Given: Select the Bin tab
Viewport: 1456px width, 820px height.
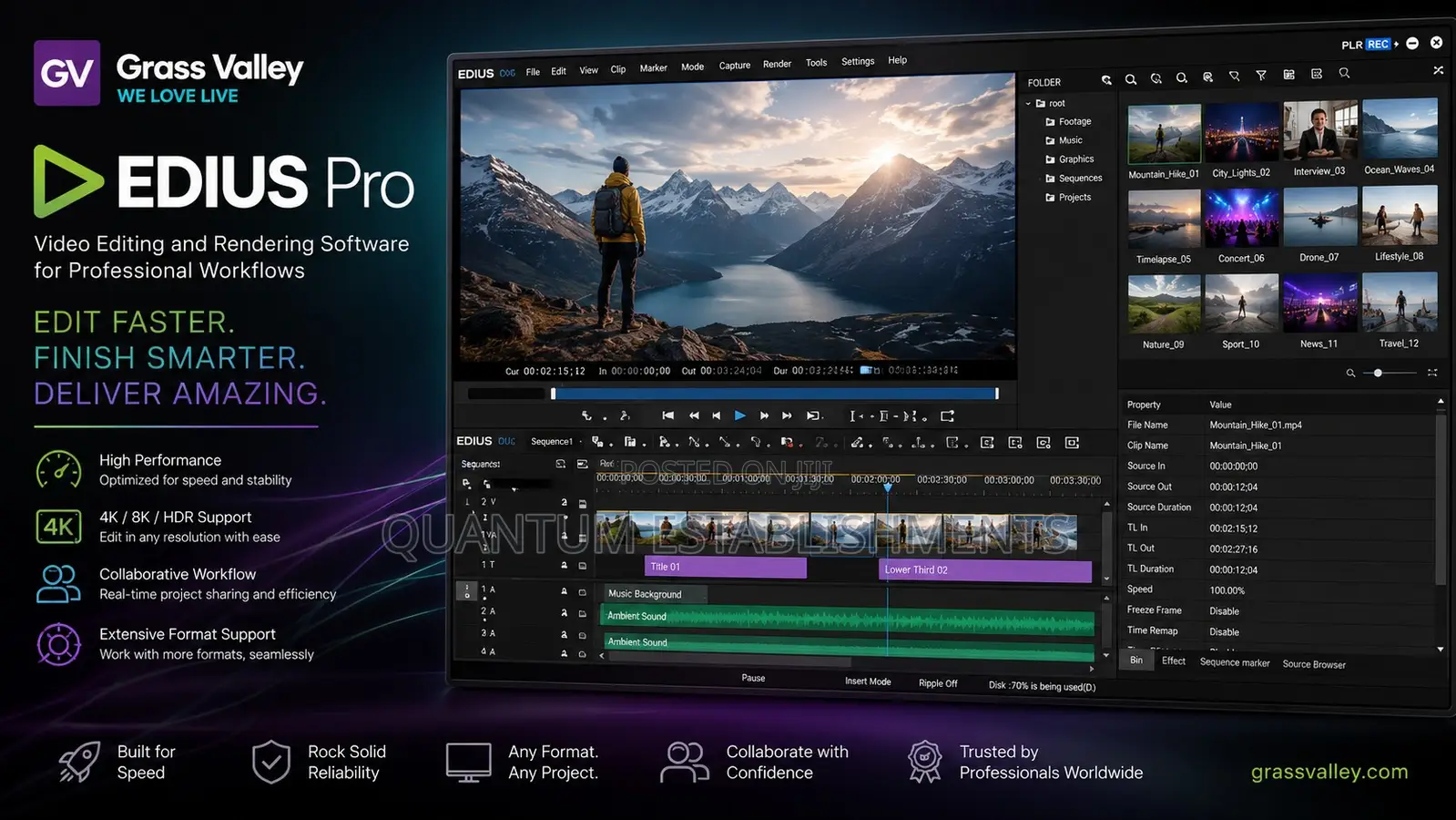Looking at the screenshot, I should pos(1136,661).
